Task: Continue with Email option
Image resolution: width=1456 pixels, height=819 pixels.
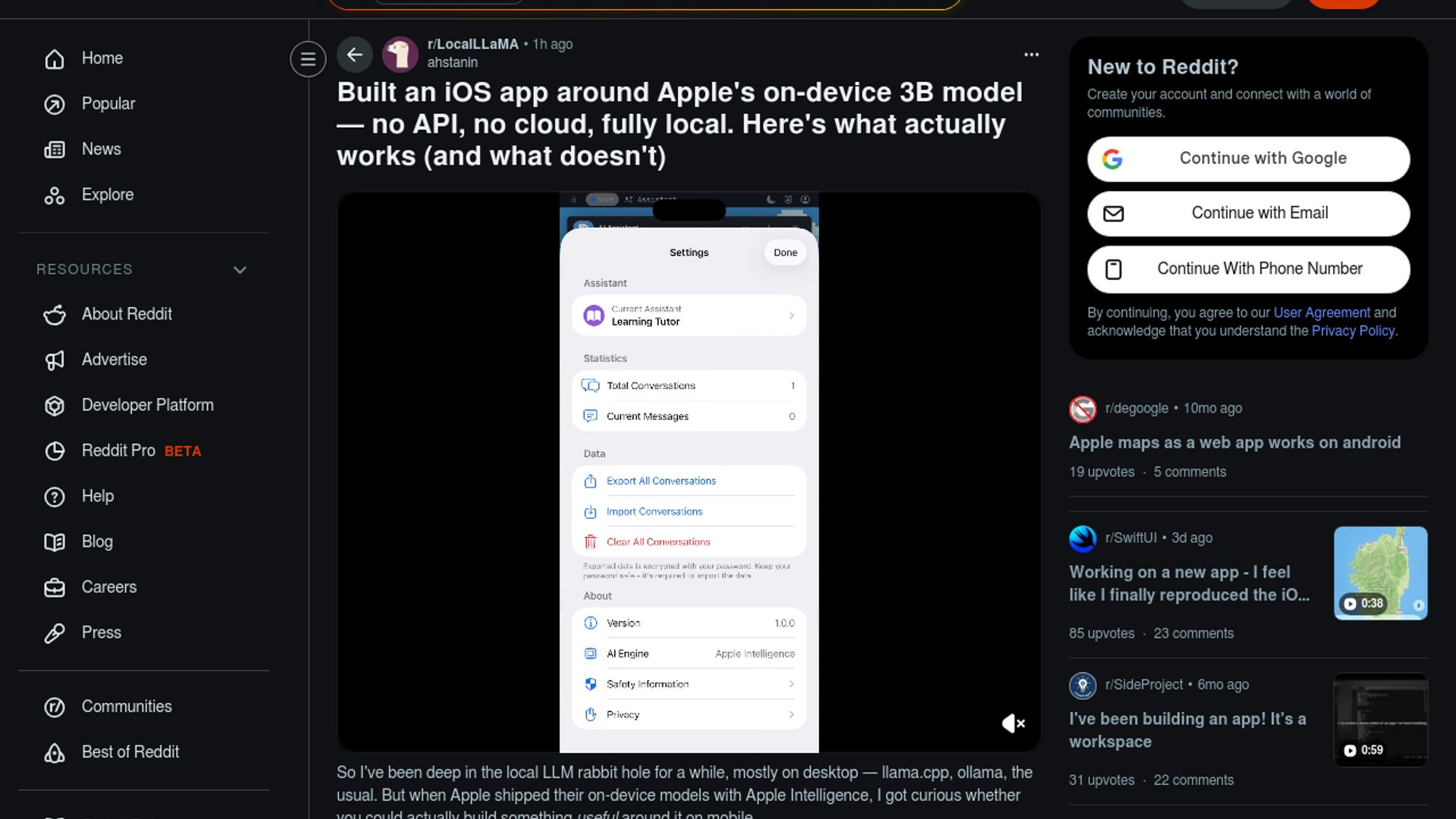Action: (1248, 213)
